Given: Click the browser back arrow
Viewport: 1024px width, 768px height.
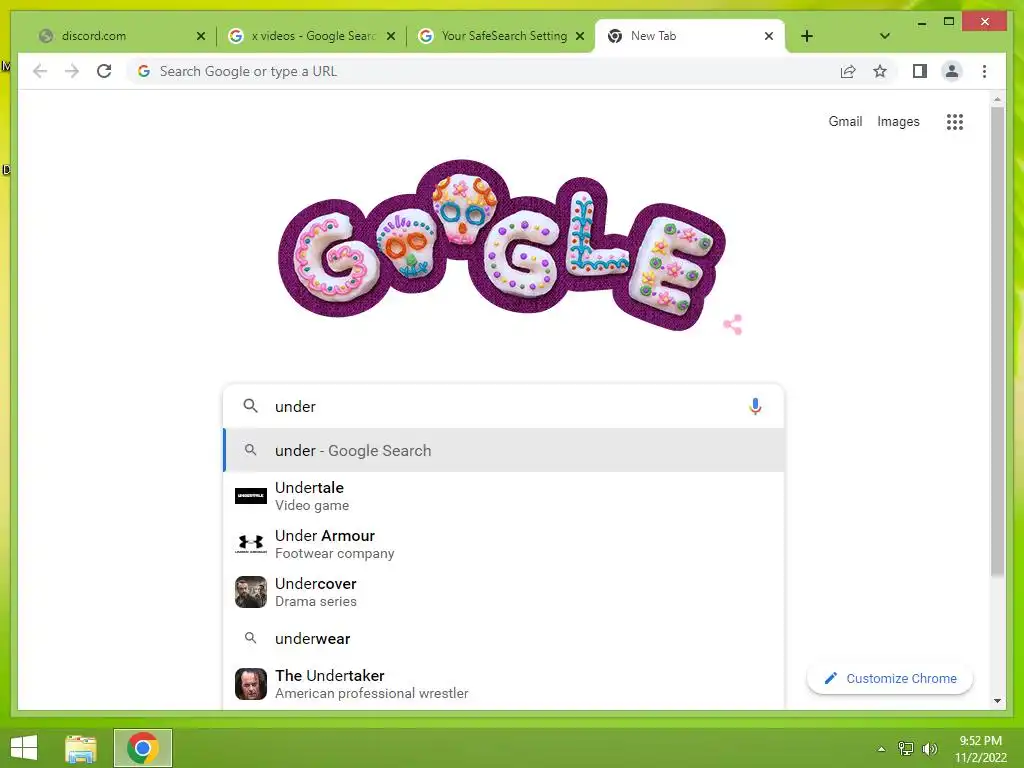Looking at the screenshot, I should 40,71.
